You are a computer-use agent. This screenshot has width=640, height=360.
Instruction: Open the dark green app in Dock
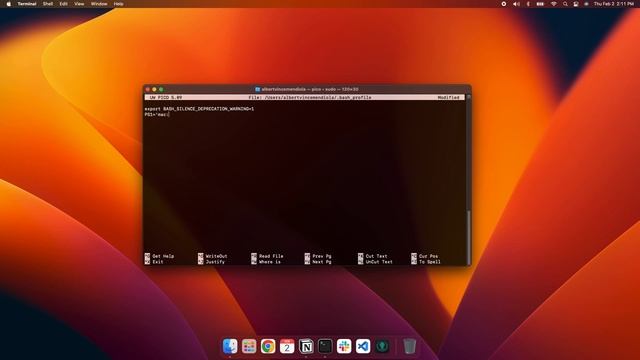(x=382, y=346)
